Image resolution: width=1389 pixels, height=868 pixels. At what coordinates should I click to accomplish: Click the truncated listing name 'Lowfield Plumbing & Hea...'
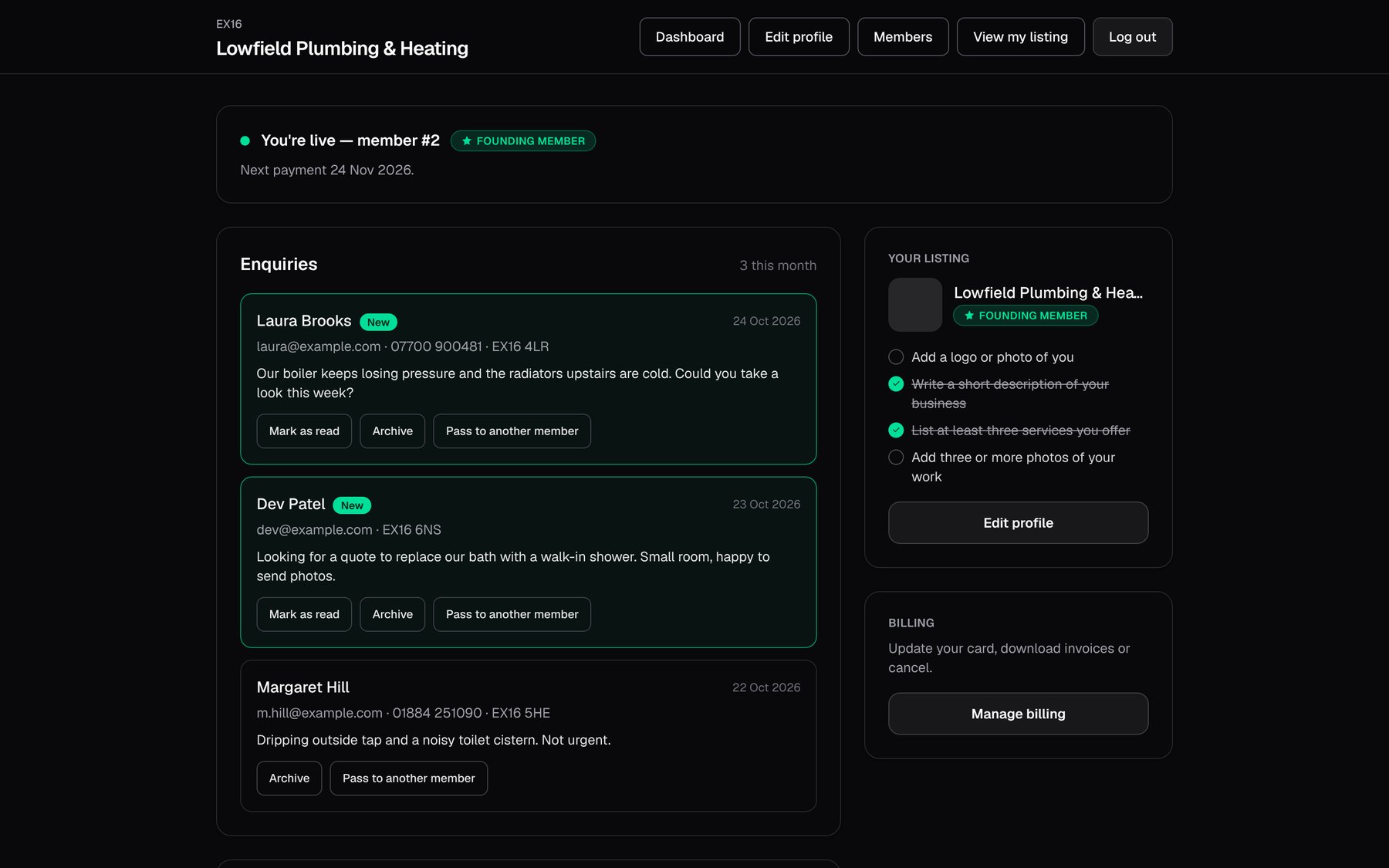click(1048, 292)
